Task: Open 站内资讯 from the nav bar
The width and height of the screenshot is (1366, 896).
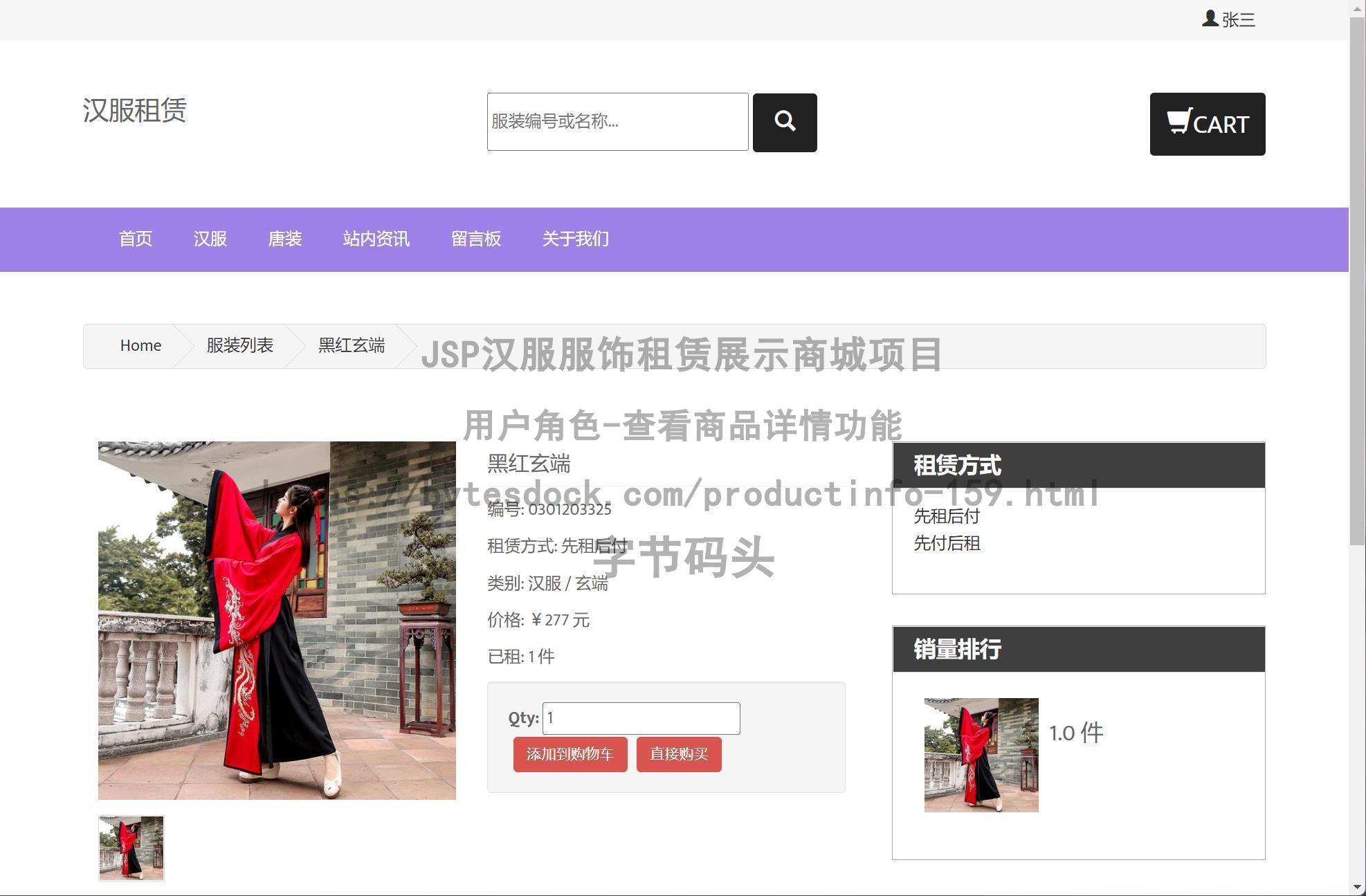Action: pos(376,239)
